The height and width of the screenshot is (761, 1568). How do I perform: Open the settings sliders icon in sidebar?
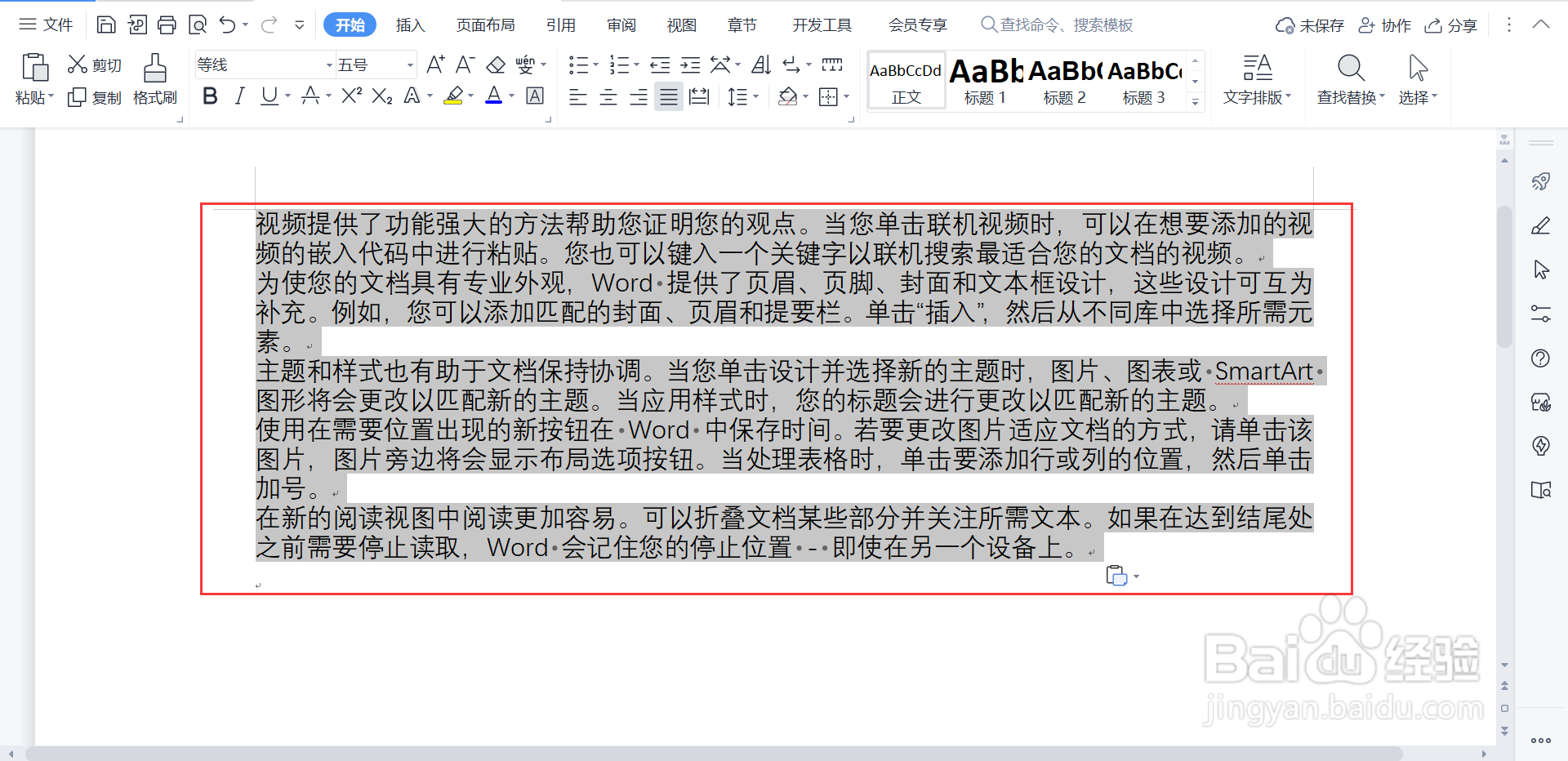1541,314
